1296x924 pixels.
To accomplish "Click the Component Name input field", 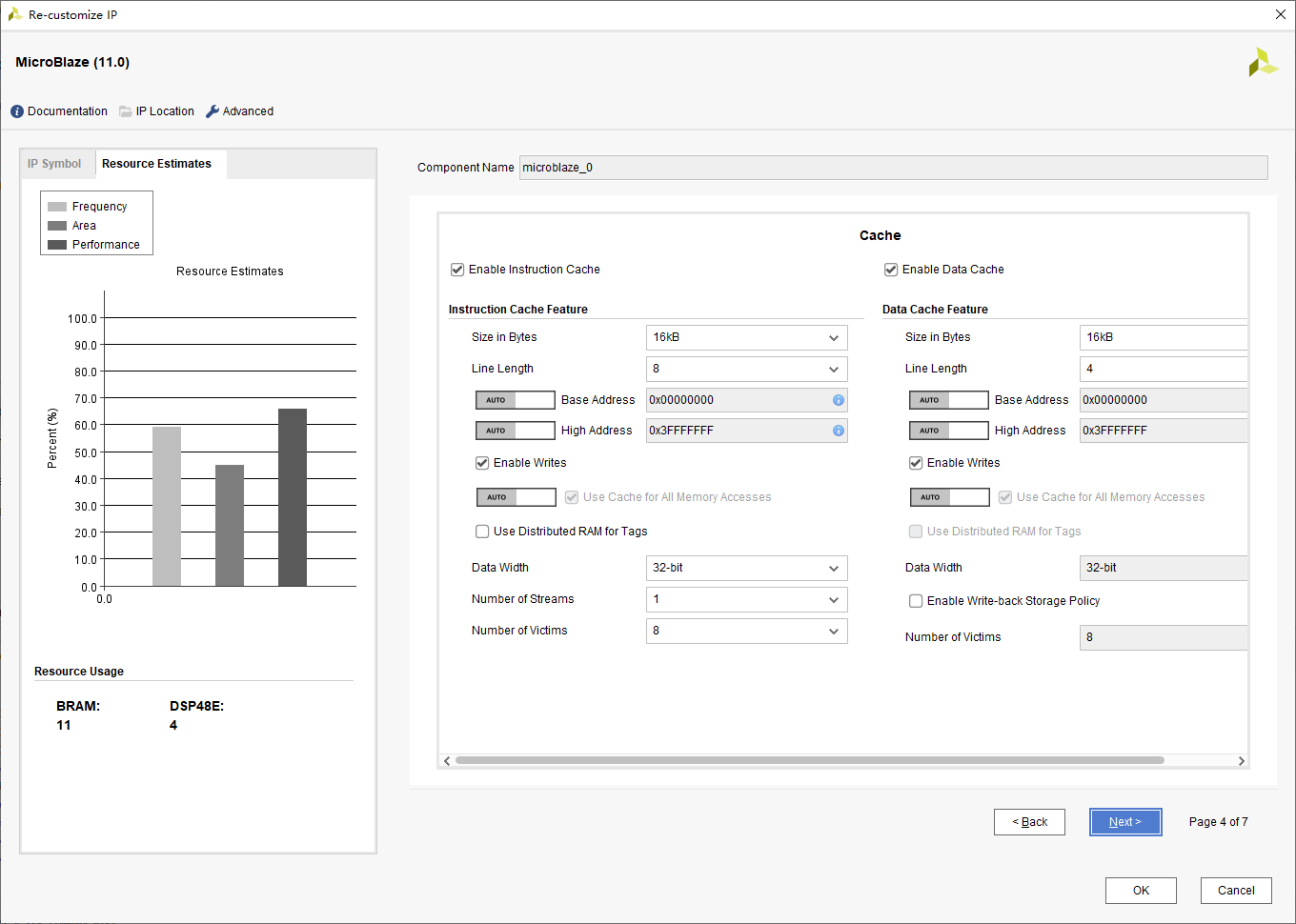I will click(893, 168).
